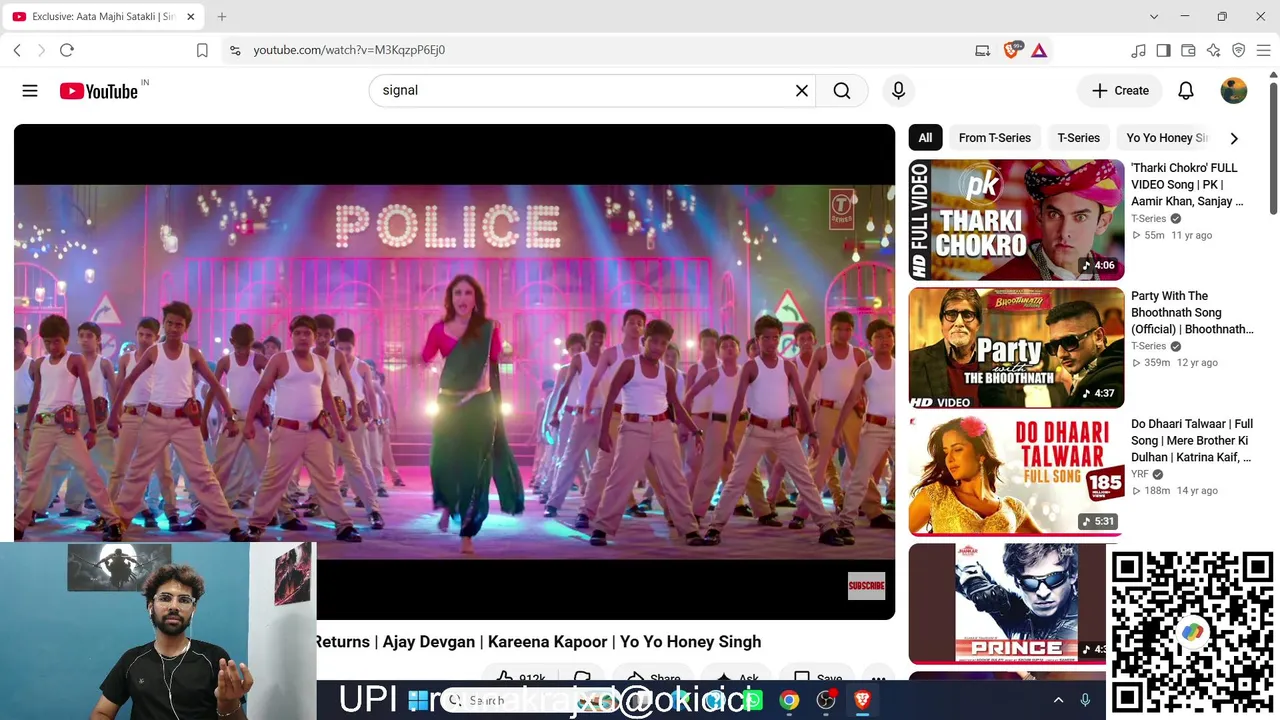Screen dimensions: 1280x720
Task: Go forward in browser history
Action: click(41, 50)
